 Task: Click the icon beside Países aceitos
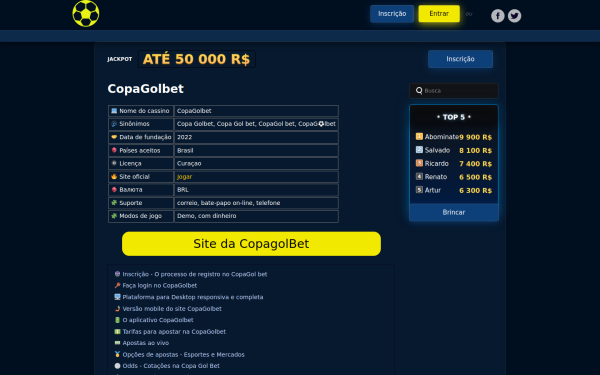click(x=114, y=150)
